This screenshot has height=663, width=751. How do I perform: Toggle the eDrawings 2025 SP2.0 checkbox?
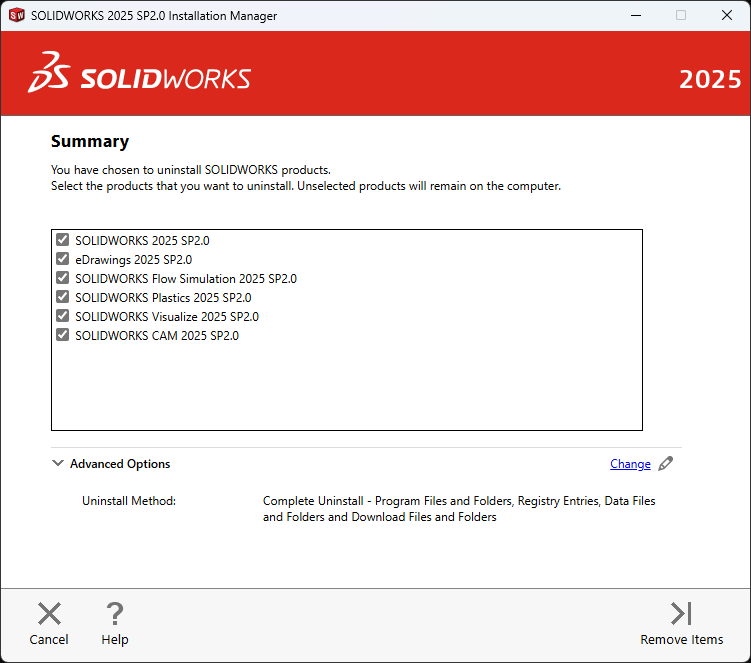pos(63,259)
